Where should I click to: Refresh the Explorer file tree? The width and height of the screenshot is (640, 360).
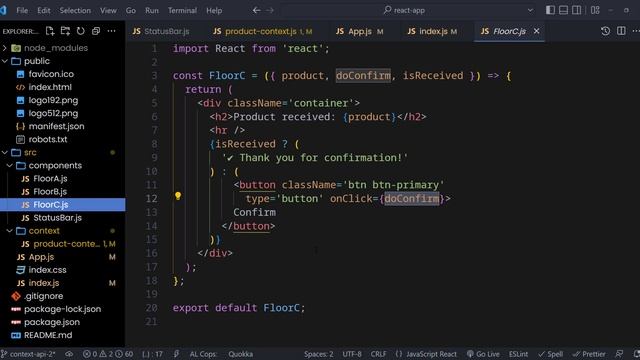pyautogui.click(x=80, y=31)
